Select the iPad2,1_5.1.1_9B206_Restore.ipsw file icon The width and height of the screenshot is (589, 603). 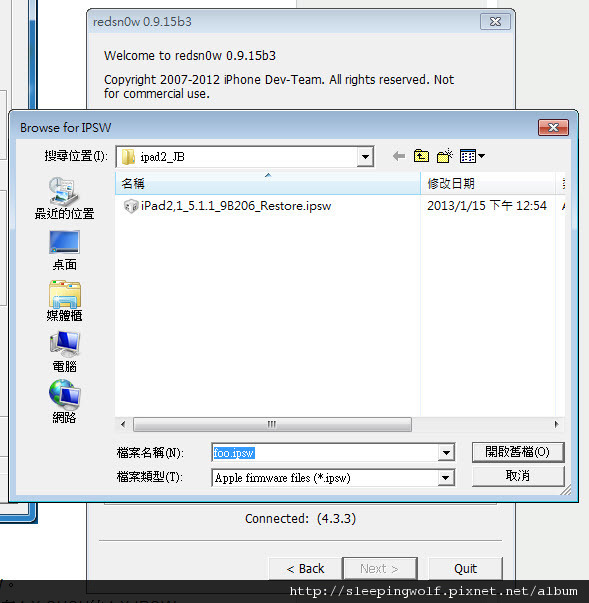[131, 206]
